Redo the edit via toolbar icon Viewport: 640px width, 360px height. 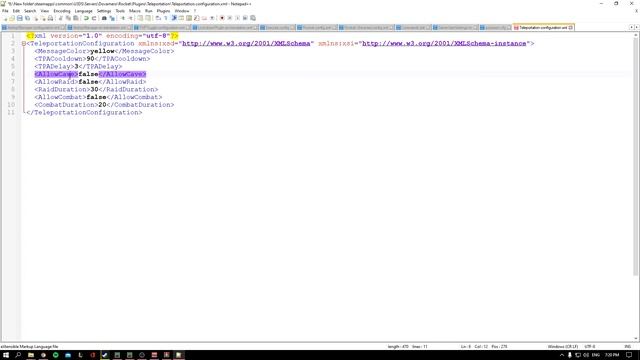(x=94, y=18)
